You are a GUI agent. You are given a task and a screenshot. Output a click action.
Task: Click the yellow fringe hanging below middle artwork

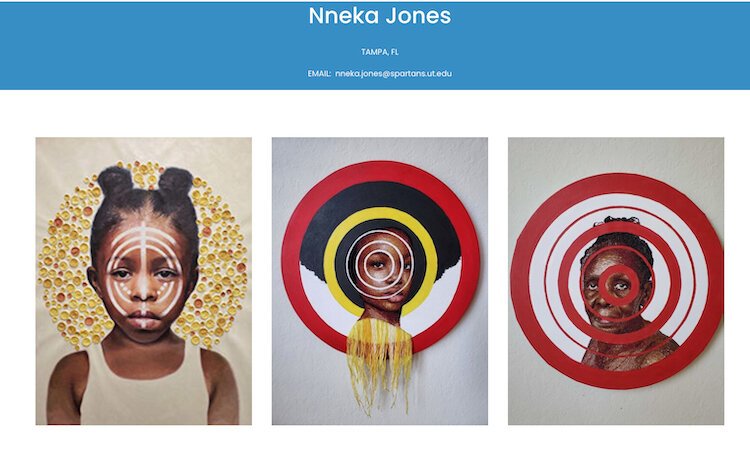pos(380,361)
